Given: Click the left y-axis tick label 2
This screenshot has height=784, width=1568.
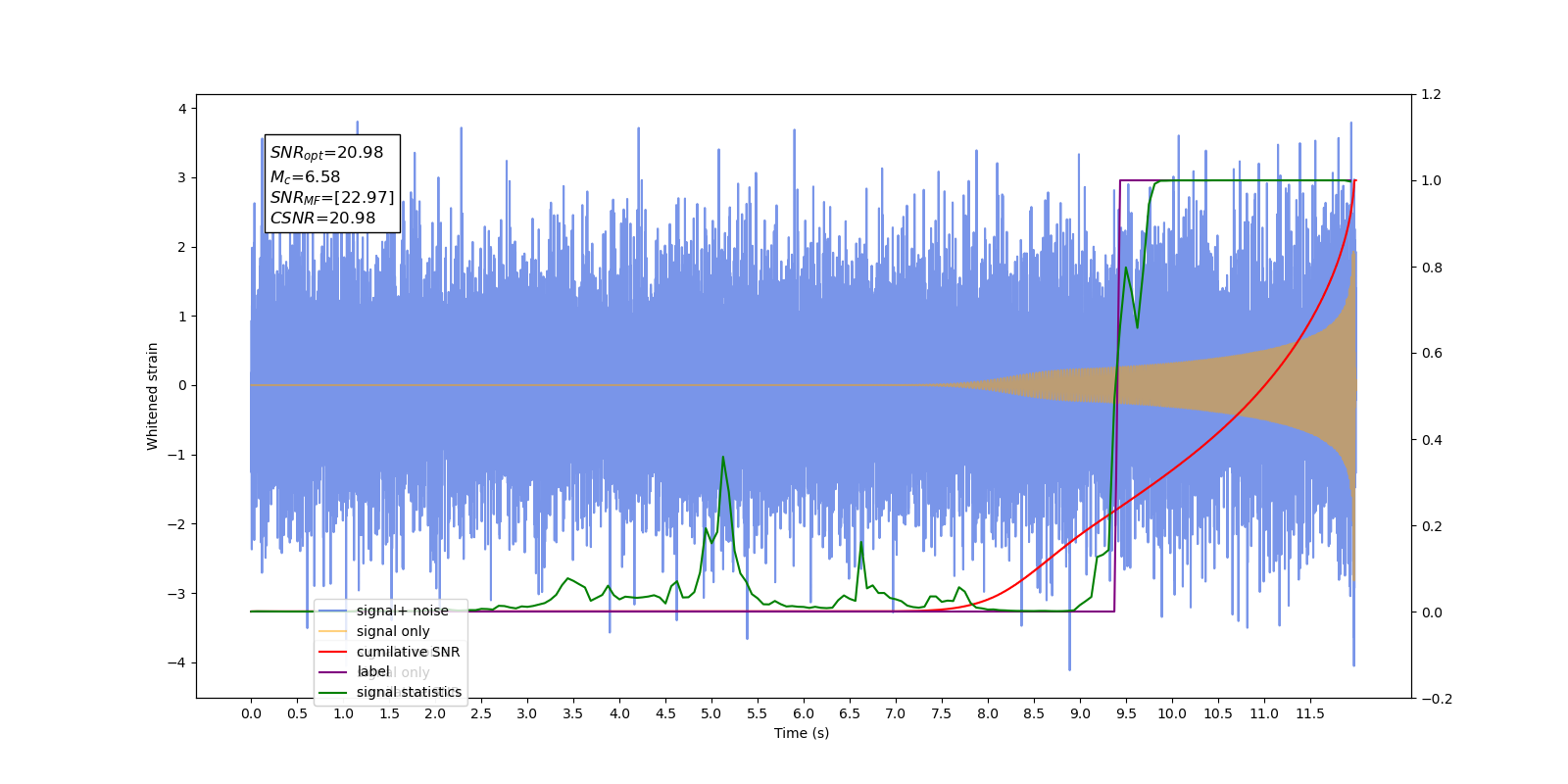Looking at the screenshot, I should coord(182,247).
